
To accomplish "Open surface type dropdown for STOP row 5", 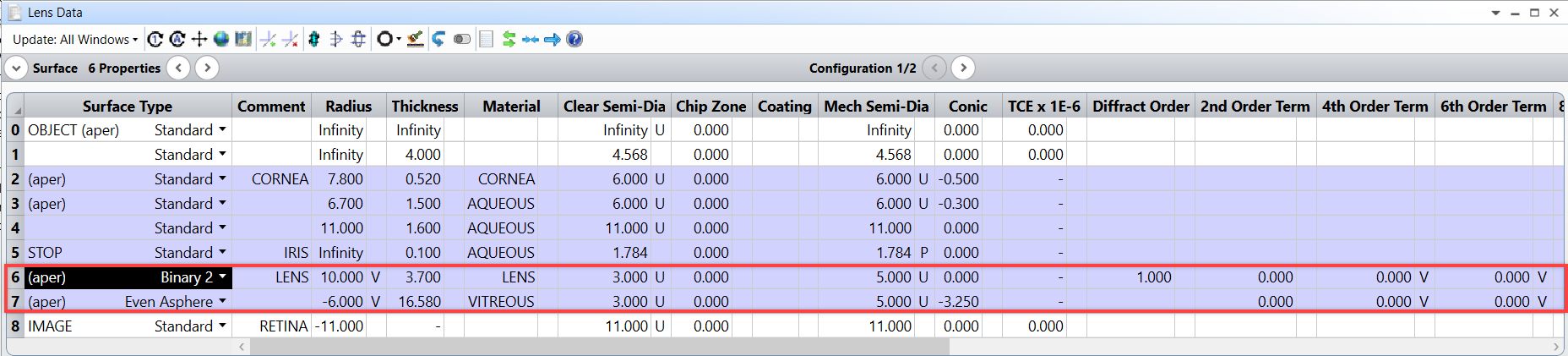I will click(x=222, y=252).
